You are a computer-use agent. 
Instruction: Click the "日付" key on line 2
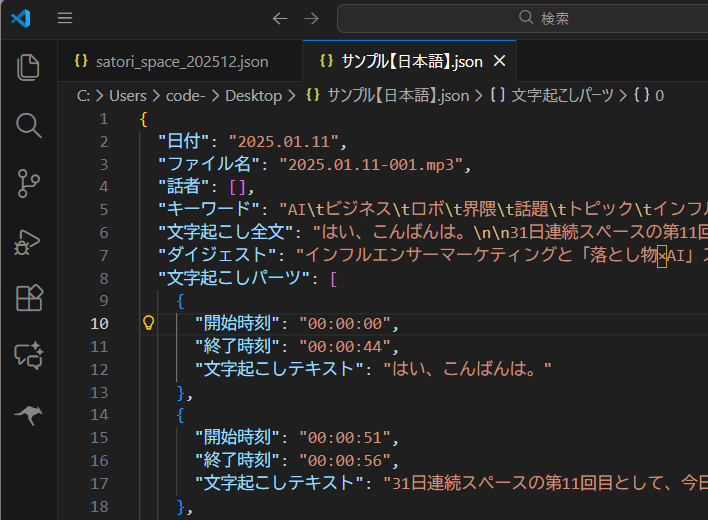[184, 142]
